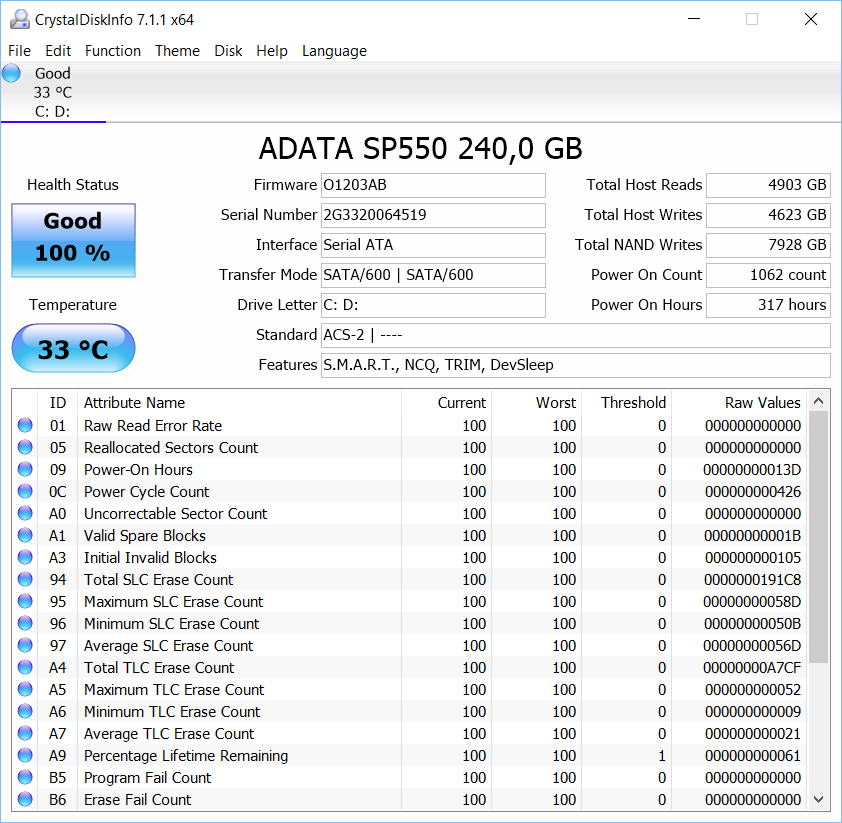
Task: Click the blue disk status orb beside Good
Action: (12, 73)
